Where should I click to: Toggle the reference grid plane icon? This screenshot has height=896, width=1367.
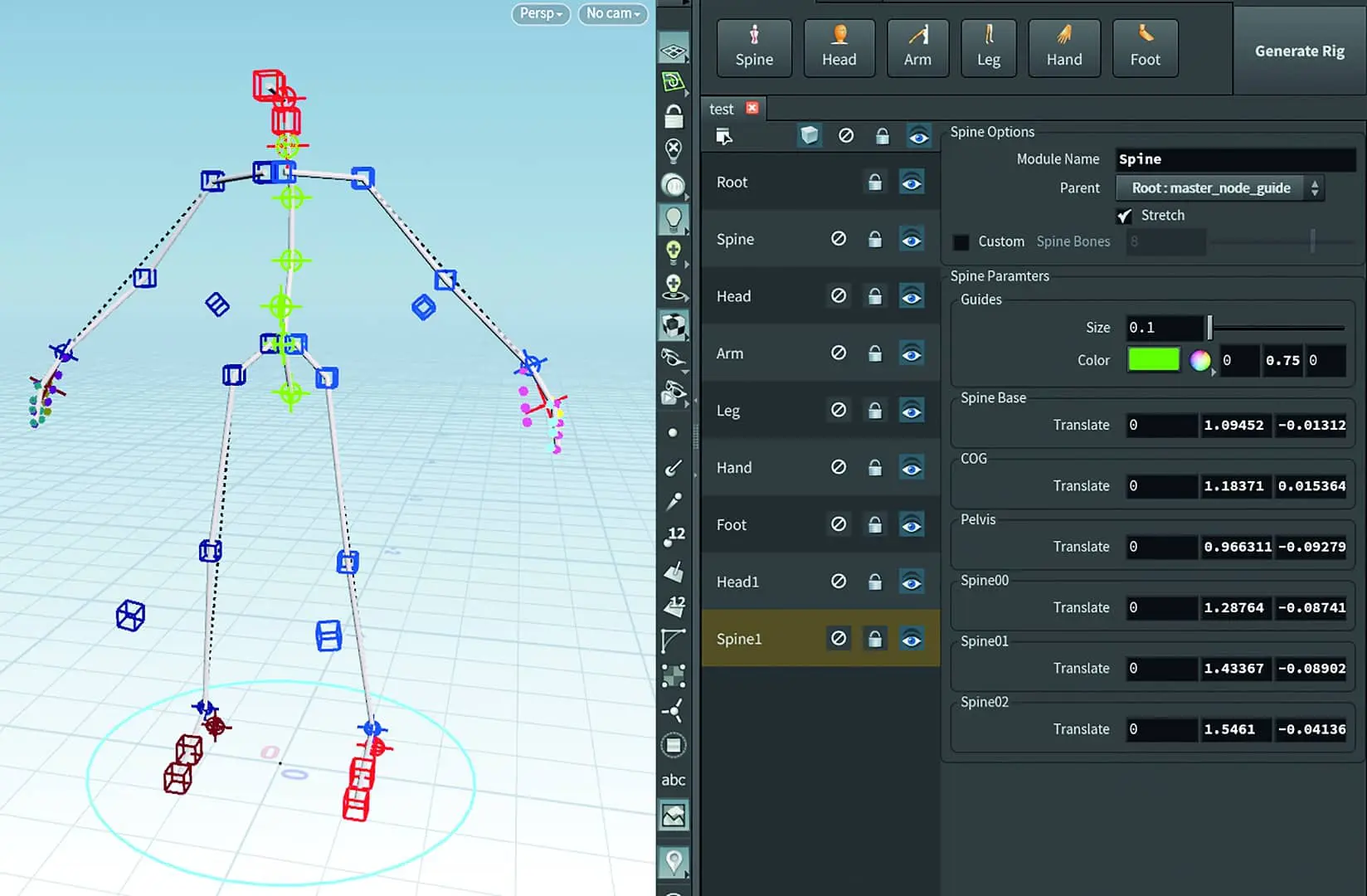click(x=673, y=51)
